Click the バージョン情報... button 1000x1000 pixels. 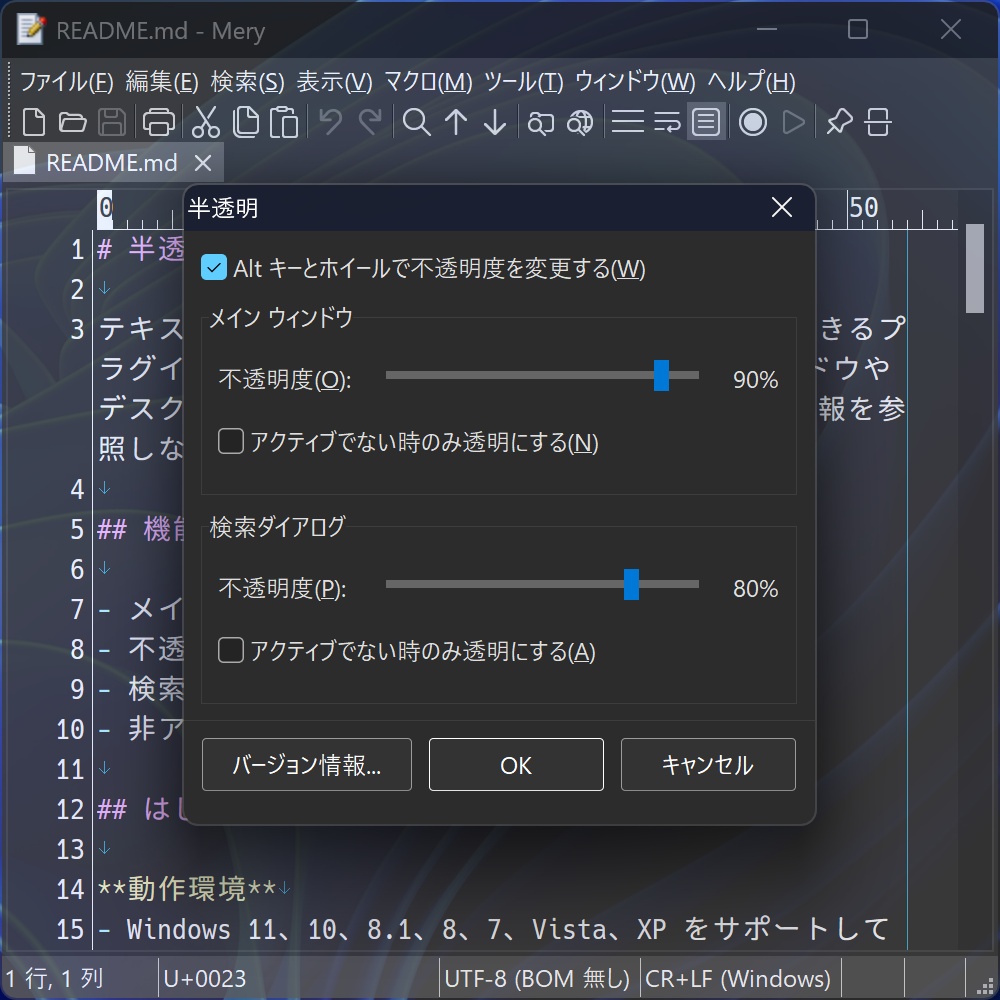tap(307, 764)
